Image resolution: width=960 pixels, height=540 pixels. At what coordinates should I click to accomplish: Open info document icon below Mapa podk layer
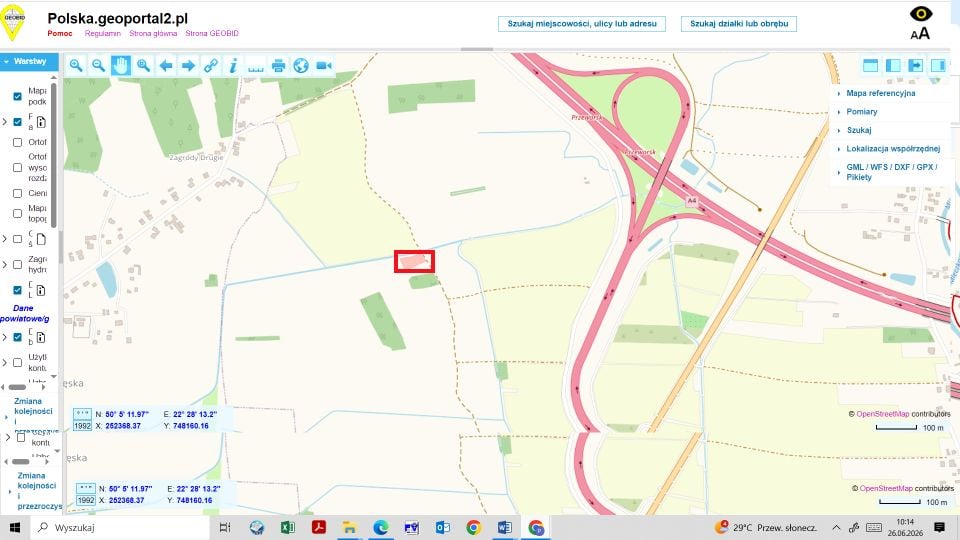pos(41,122)
